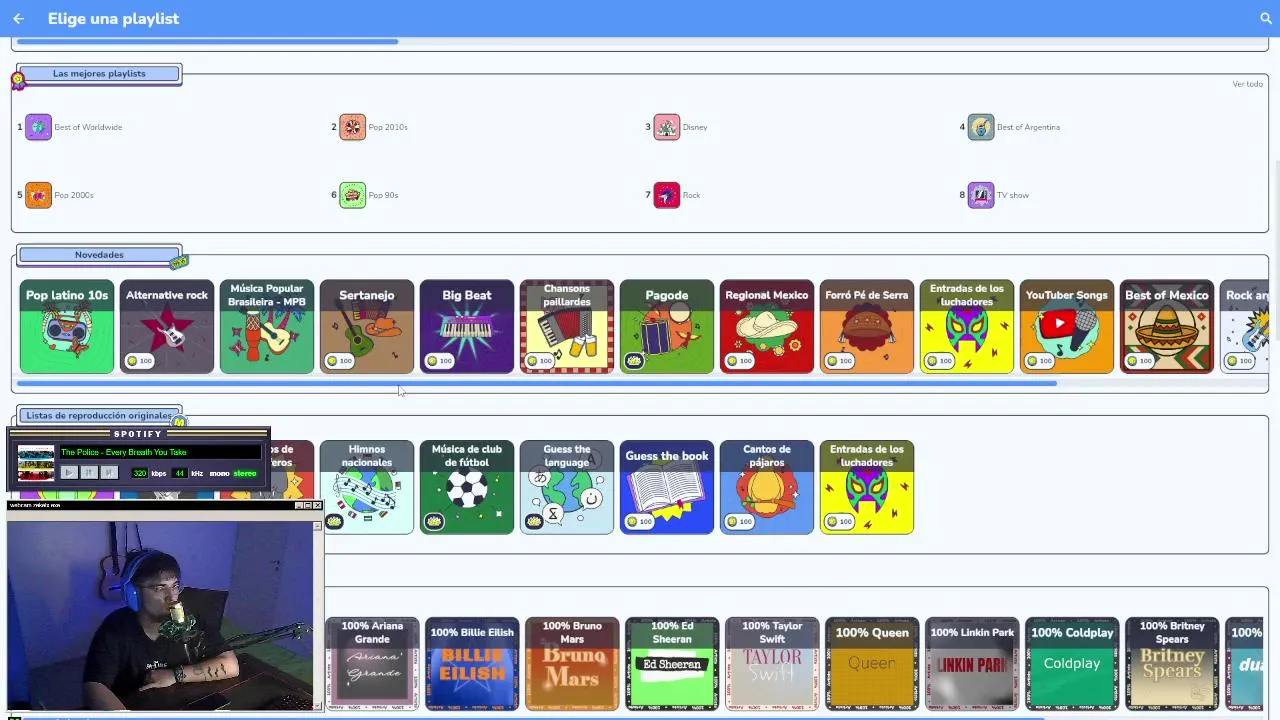Select the Forró Pé de Serra card

[x=867, y=326]
